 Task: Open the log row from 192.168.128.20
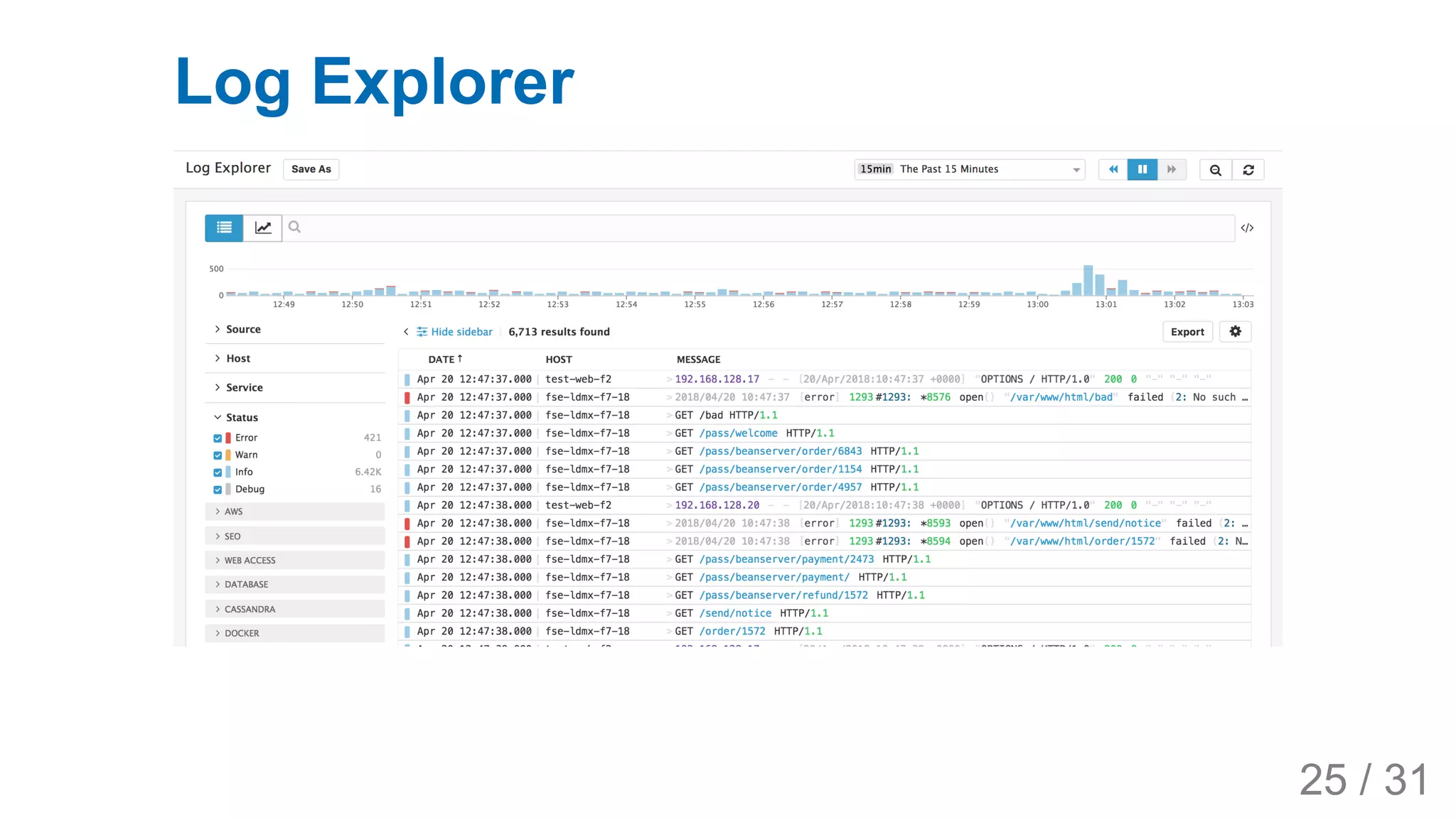coord(825,505)
